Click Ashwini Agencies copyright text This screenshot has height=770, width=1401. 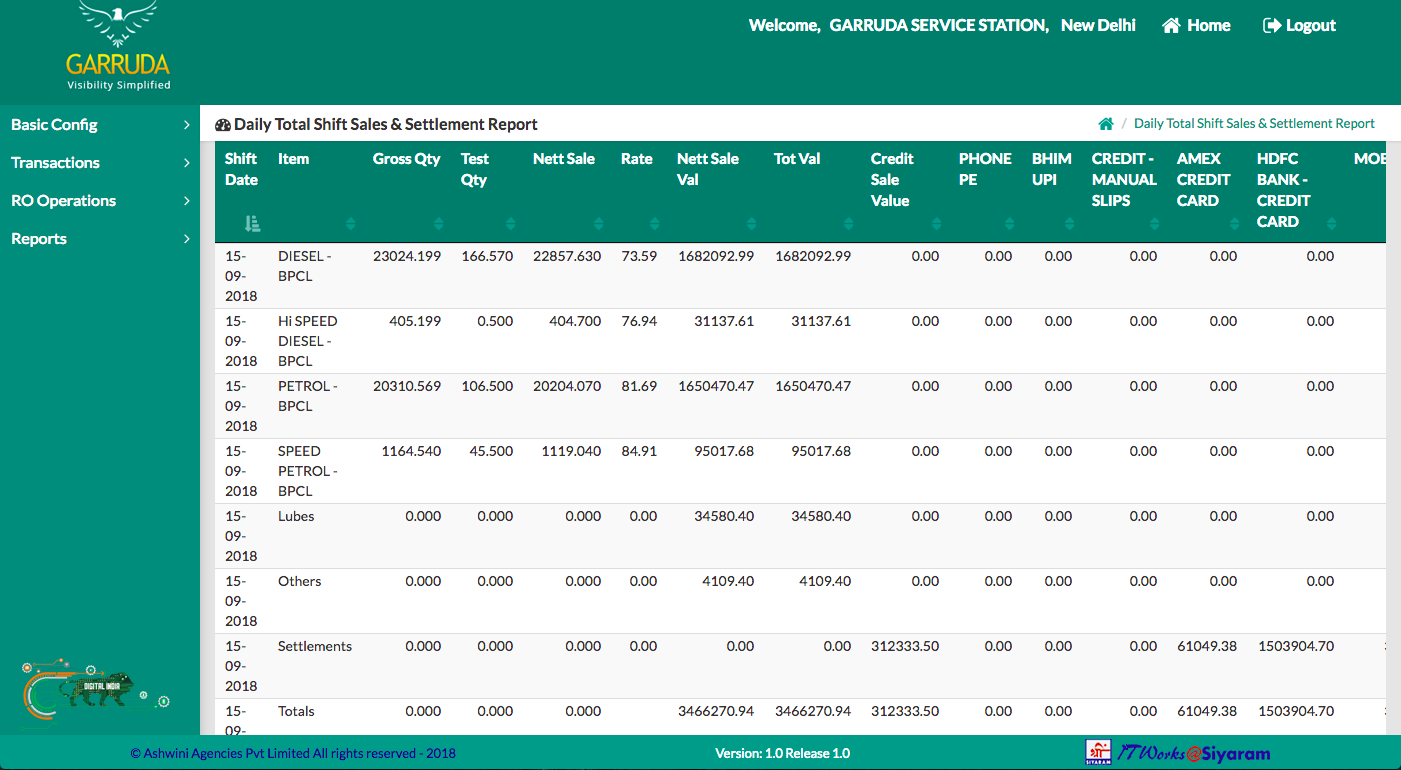tap(293, 753)
